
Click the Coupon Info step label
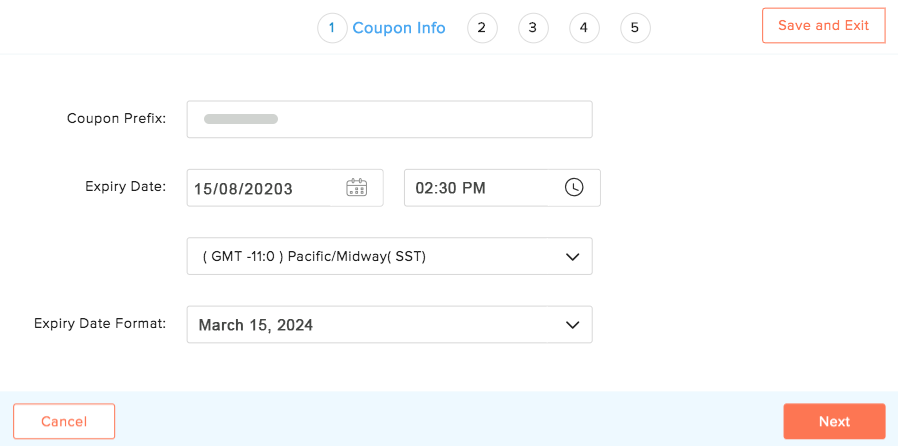pyautogui.click(x=399, y=28)
